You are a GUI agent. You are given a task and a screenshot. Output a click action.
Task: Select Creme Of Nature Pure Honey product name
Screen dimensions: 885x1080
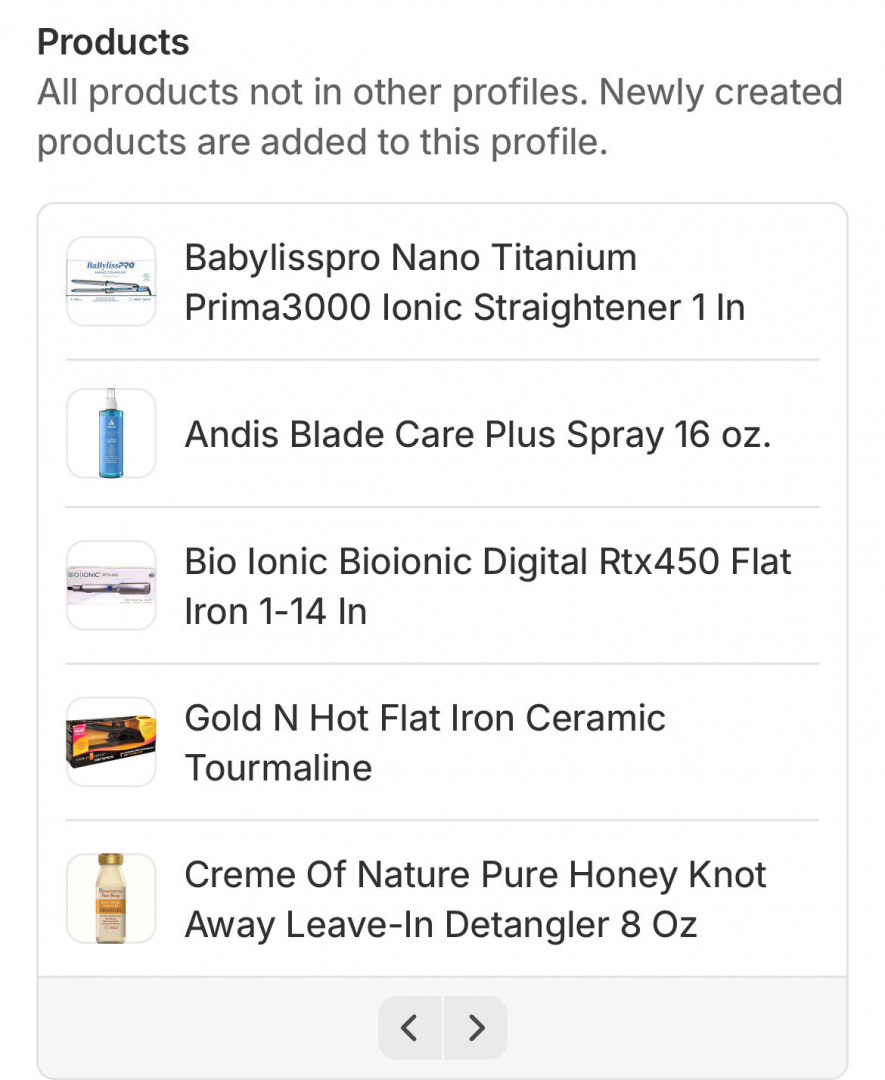(475, 875)
